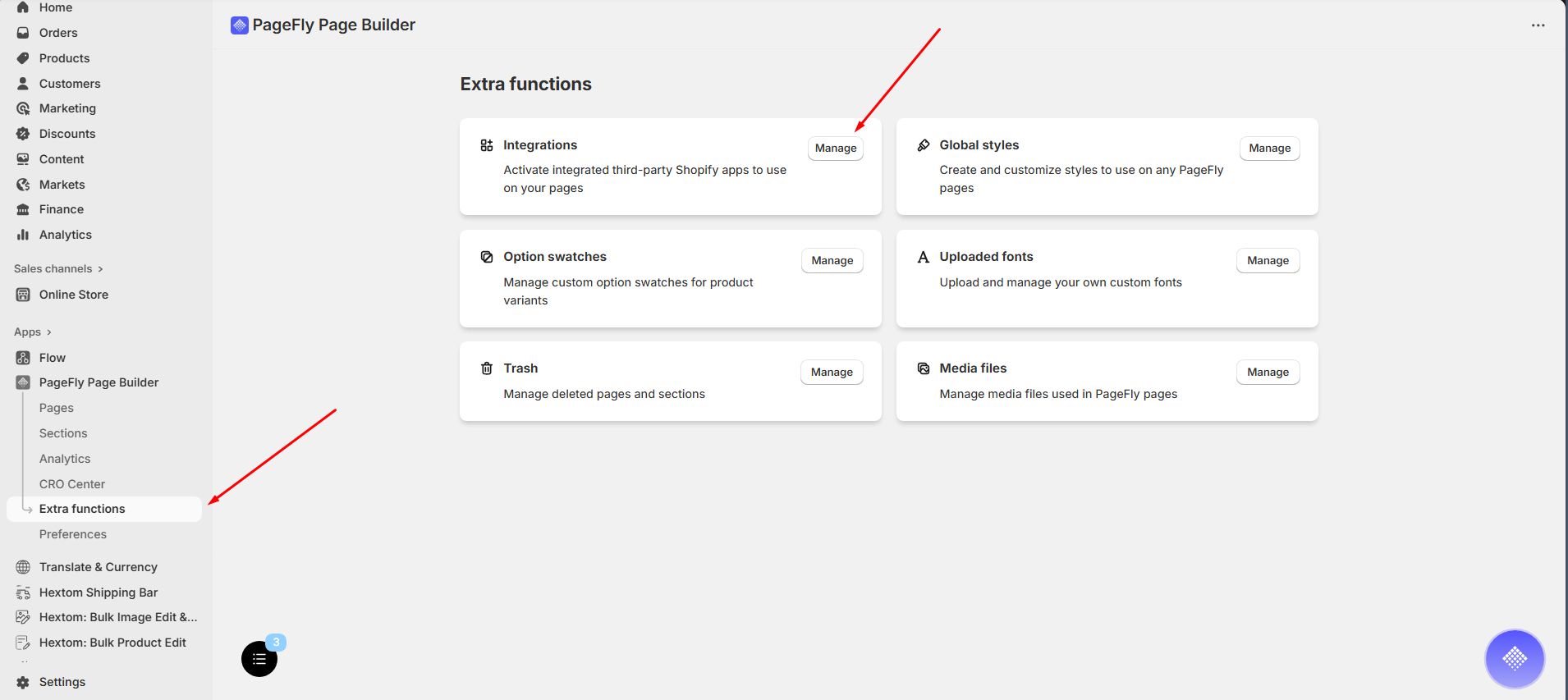
Task: Click the Finance bank icon
Action: [x=23, y=209]
